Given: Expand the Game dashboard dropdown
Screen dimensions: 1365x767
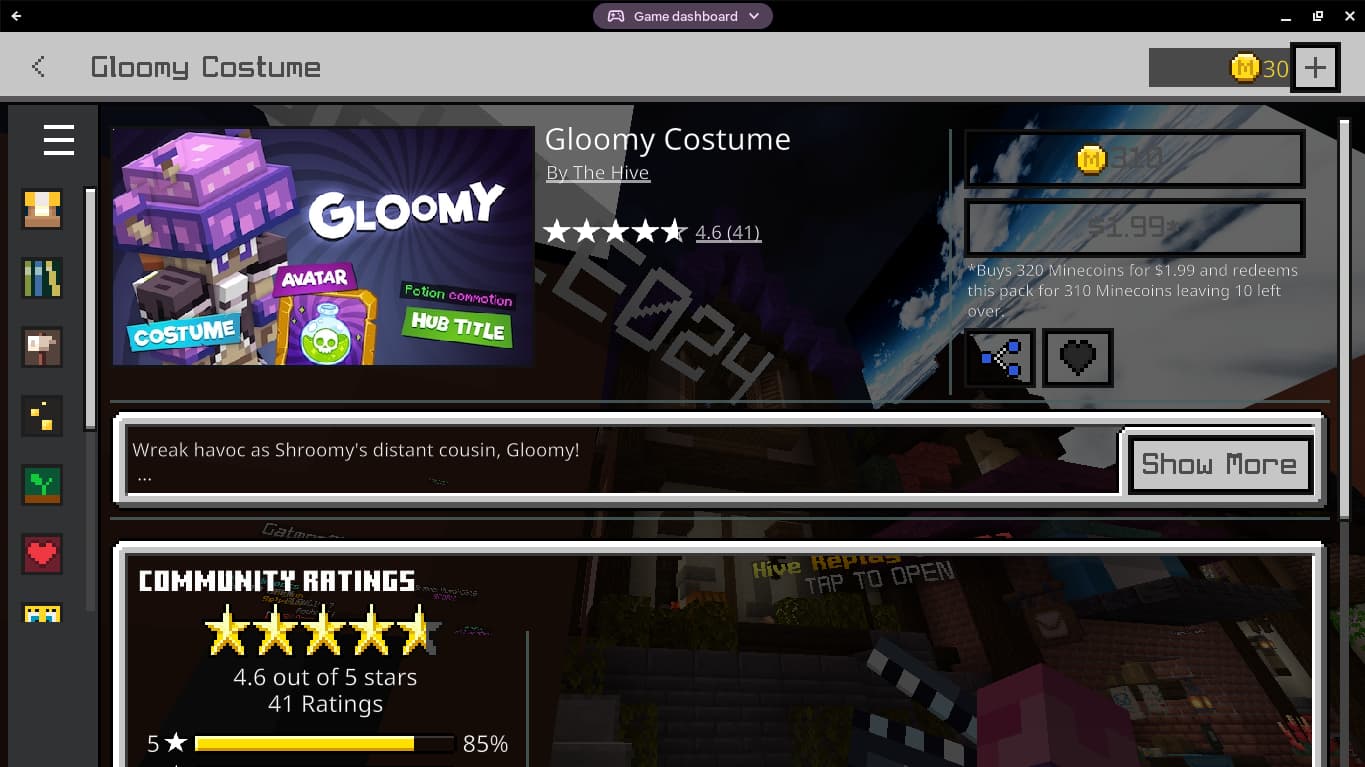Looking at the screenshot, I should tap(683, 16).
